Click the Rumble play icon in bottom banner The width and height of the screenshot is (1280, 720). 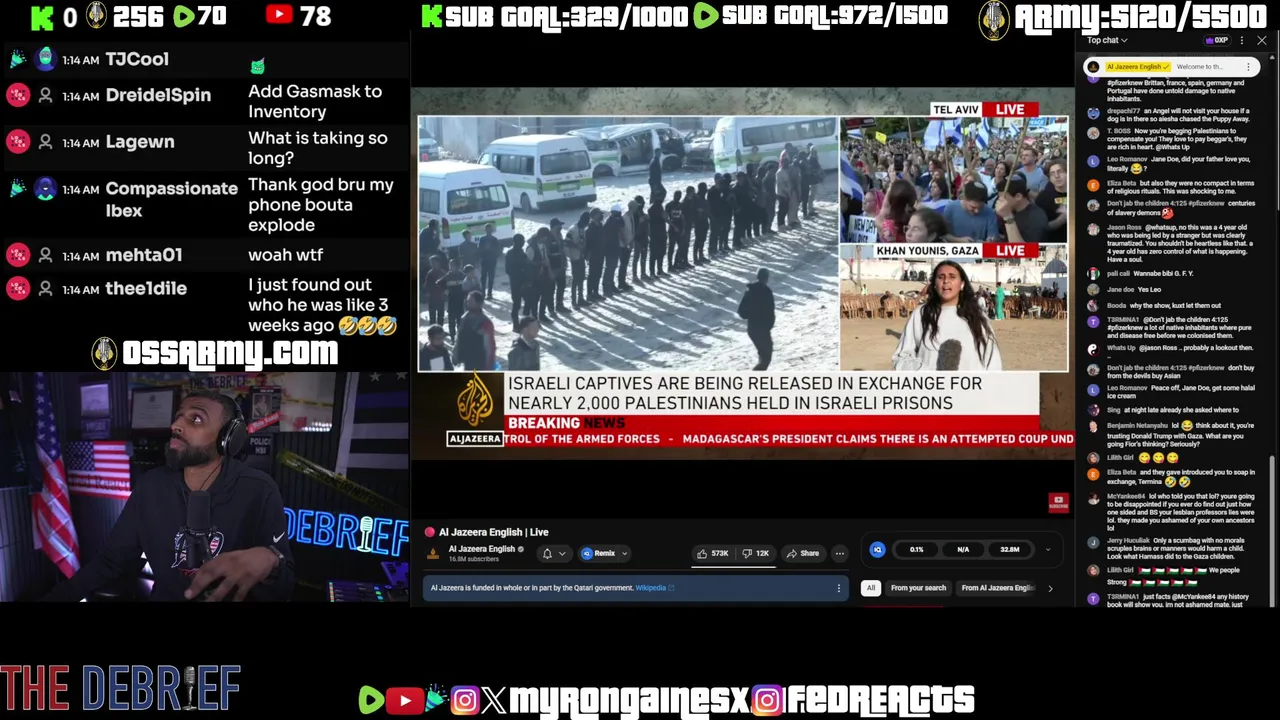tap(371, 700)
